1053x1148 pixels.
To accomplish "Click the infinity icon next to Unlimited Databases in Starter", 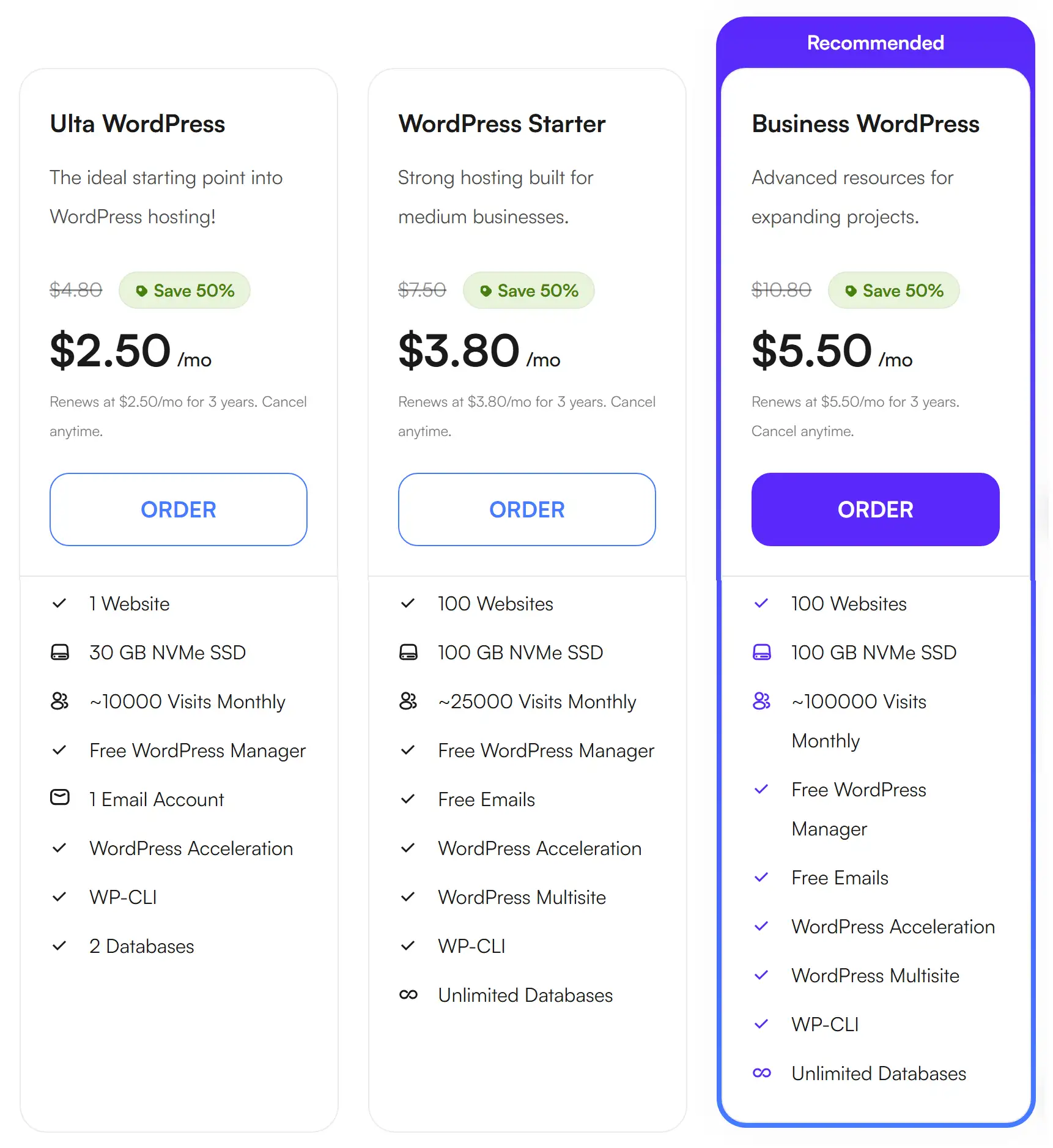I will click(x=408, y=994).
